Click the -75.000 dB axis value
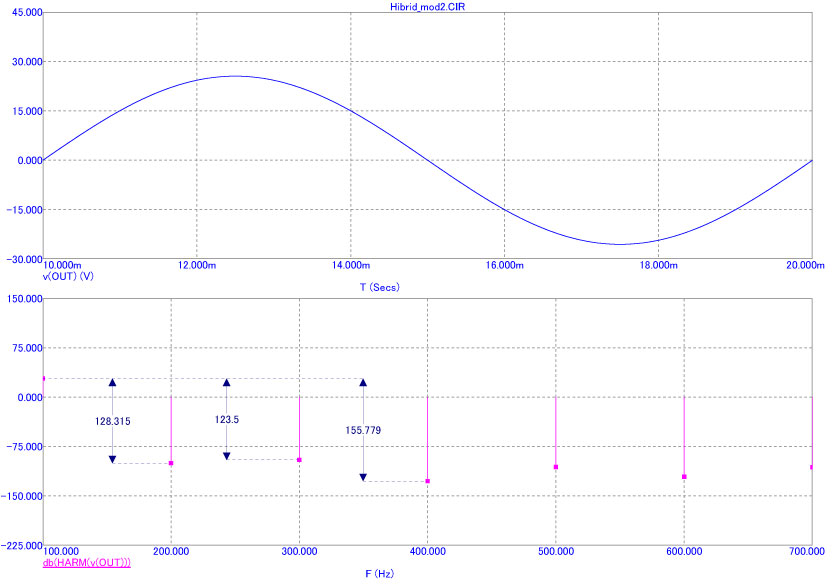 [24, 447]
